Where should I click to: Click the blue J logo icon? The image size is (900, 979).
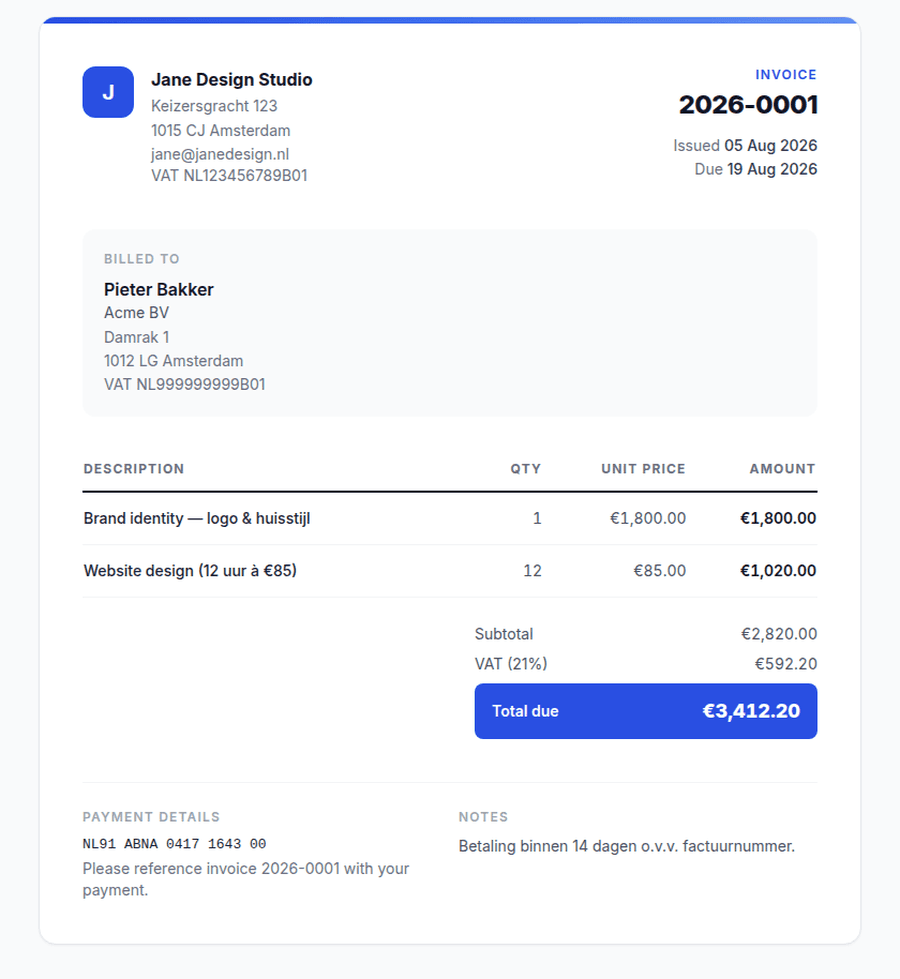[x=108, y=92]
